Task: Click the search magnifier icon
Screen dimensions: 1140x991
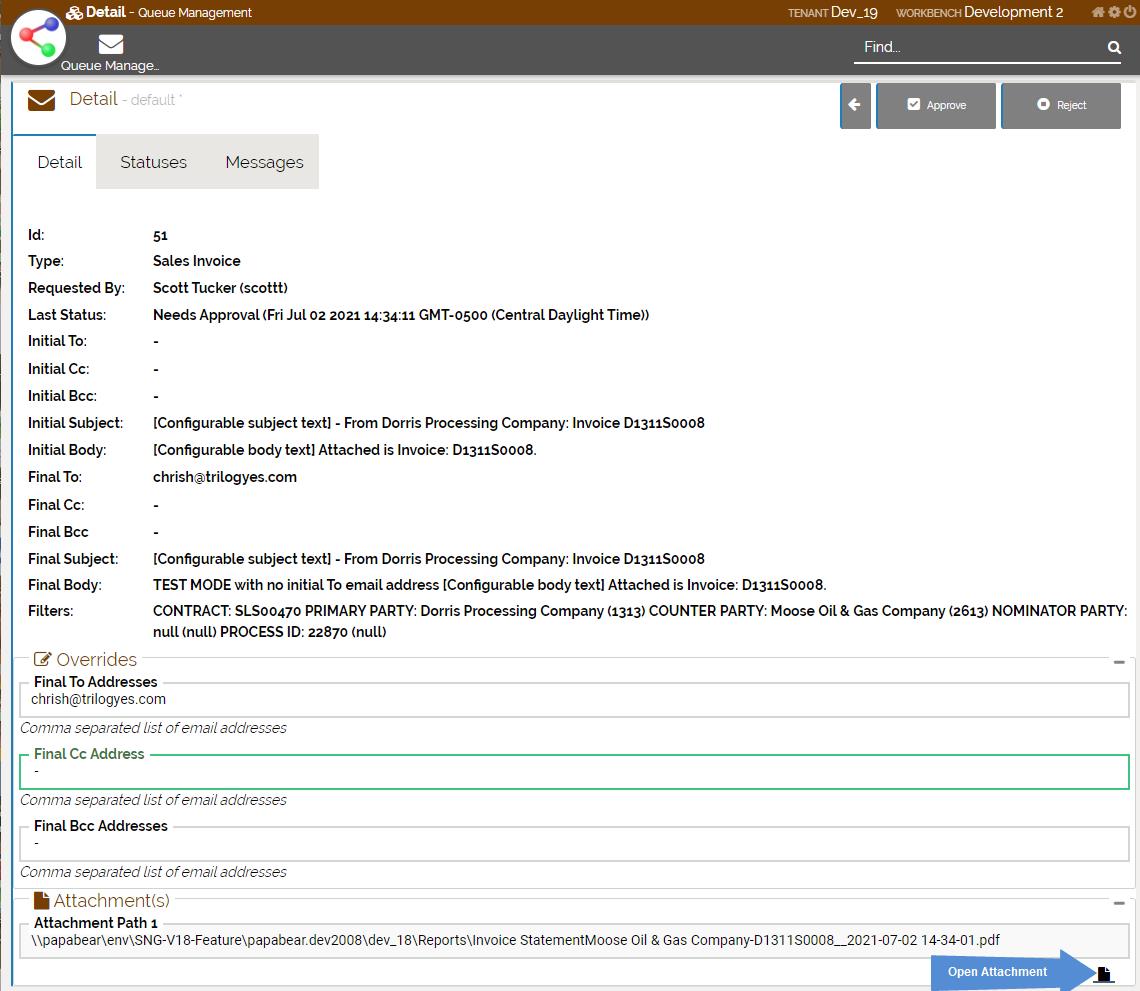Action: click(x=1114, y=47)
